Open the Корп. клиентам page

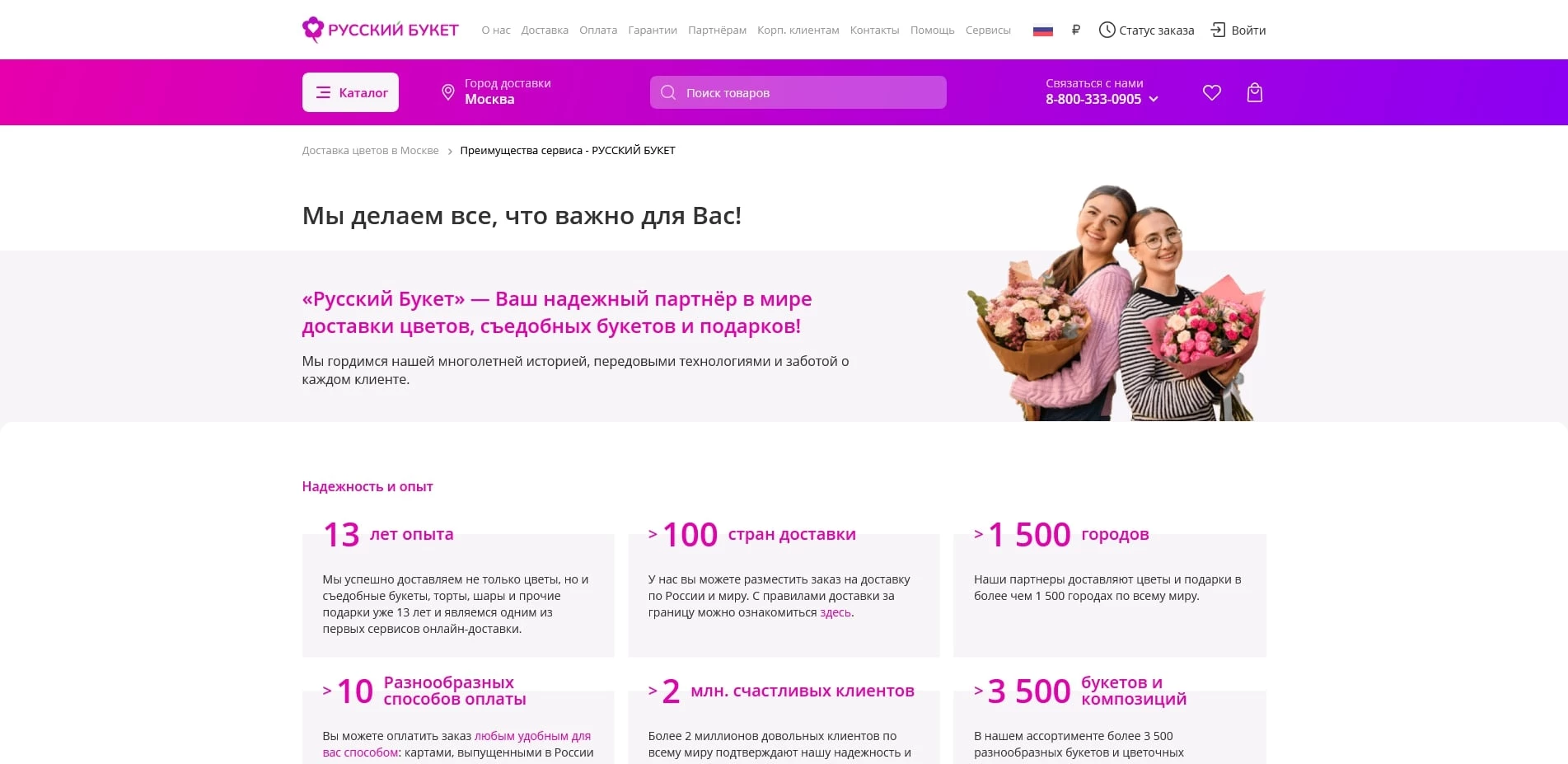[x=798, y=30]
